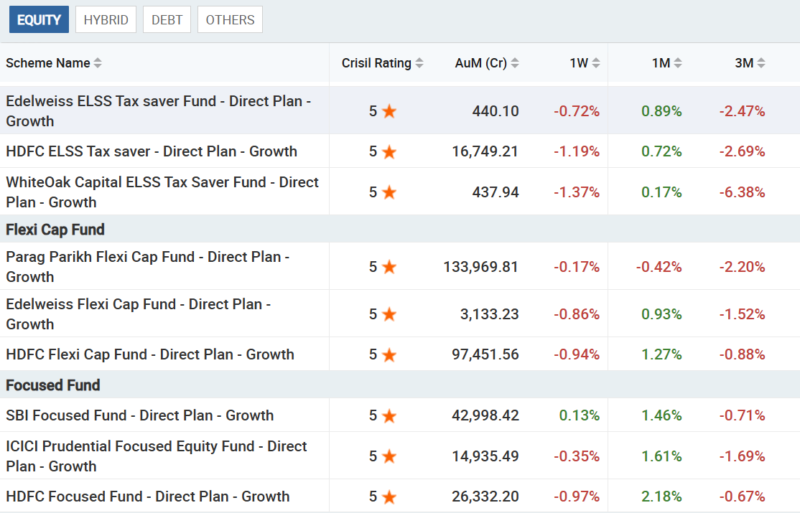800x513 pixels.
Task: Select the DEBT tab
Action: click(x=167, y=20)
